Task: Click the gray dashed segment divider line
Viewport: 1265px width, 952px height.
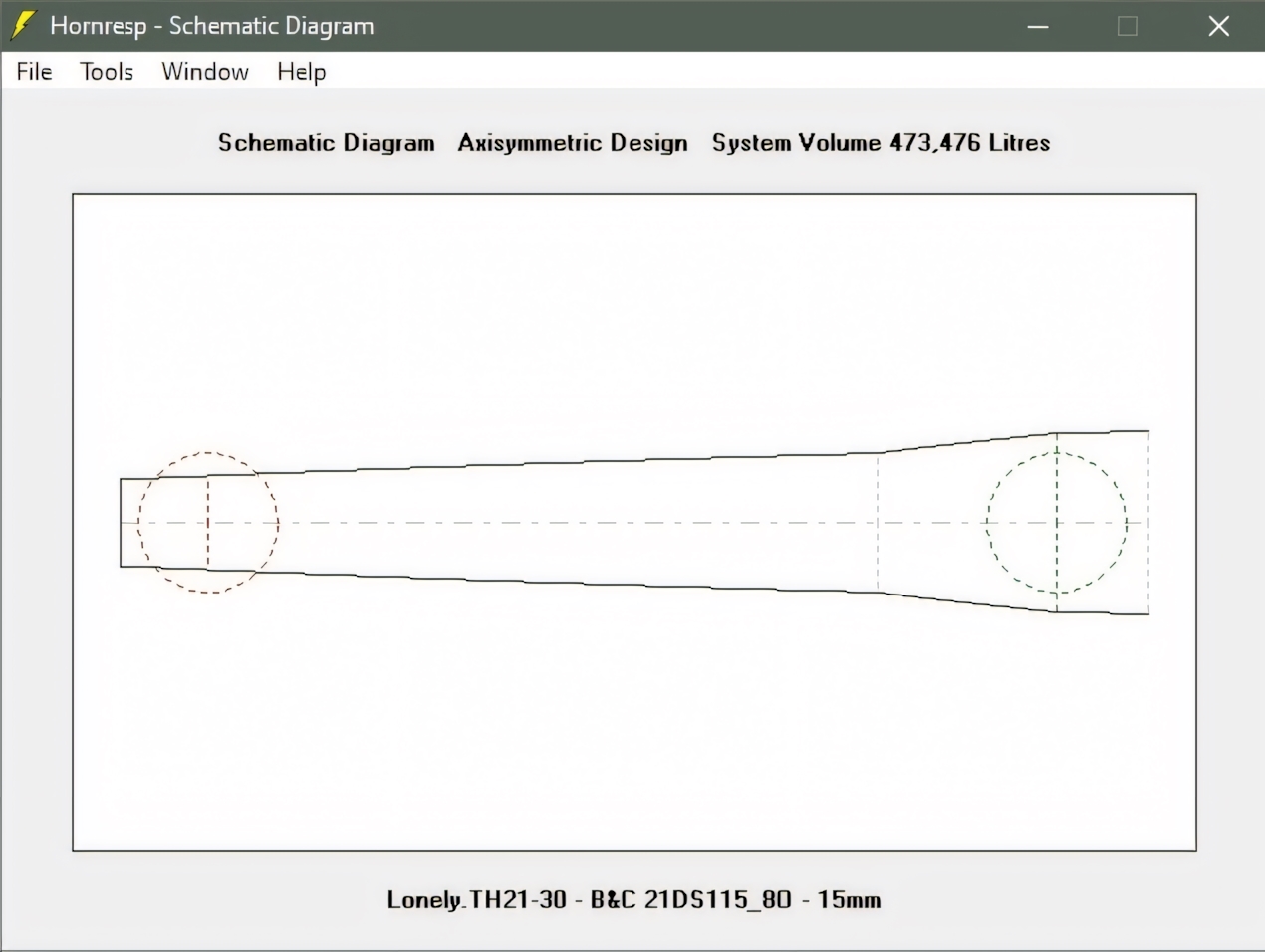Action: coord(878,558)
